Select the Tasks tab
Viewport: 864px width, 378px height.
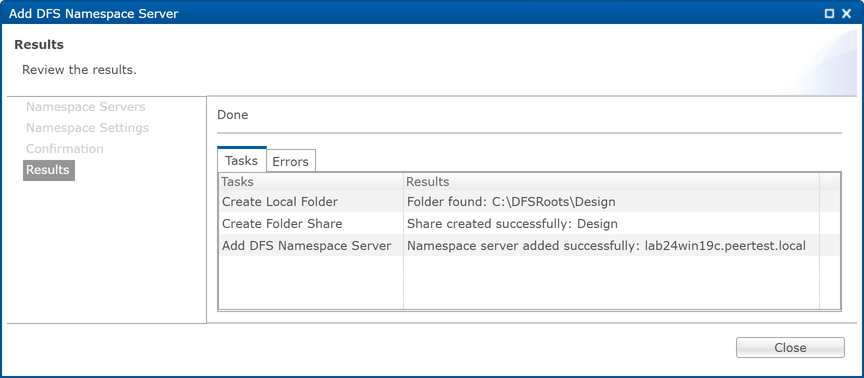click(x=241, y=160)
